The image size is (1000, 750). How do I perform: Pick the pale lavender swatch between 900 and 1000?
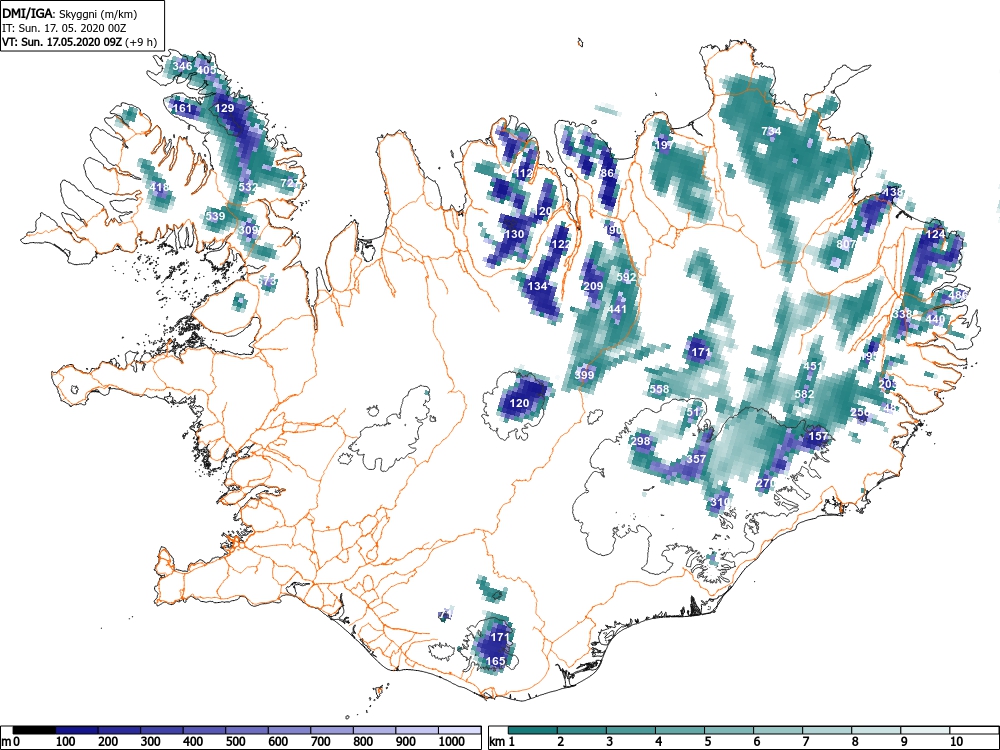(x=417, y=730)
